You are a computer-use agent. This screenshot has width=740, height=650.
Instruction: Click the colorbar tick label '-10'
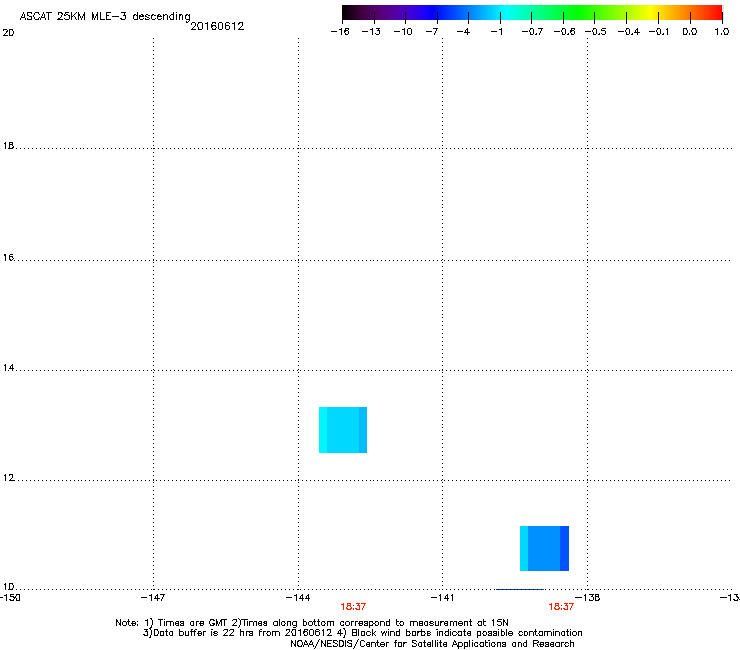pyautogui.click(x=403, y=32)
